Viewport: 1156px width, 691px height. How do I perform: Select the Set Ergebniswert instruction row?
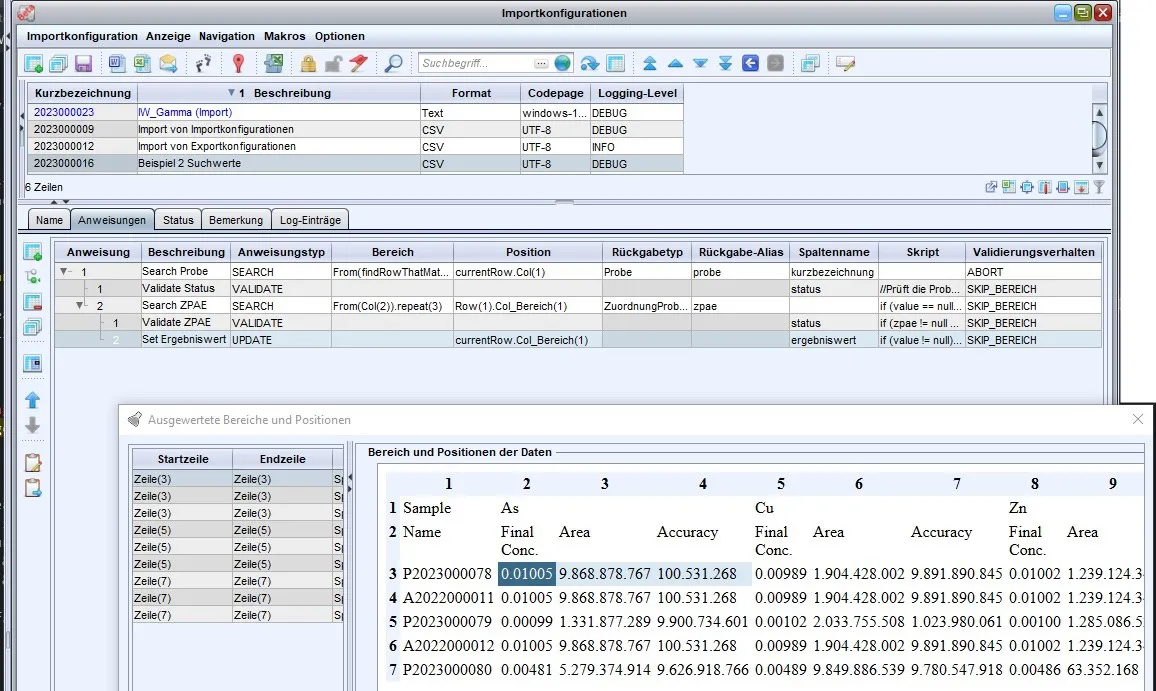(x=578, y=340)
